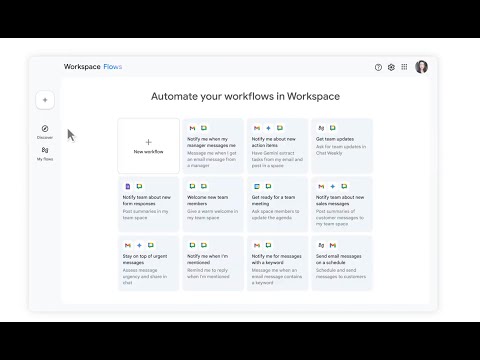The image size is (480, 360).
Task: Click the sparkle create button in sidebar
Action: pos(45,100)
